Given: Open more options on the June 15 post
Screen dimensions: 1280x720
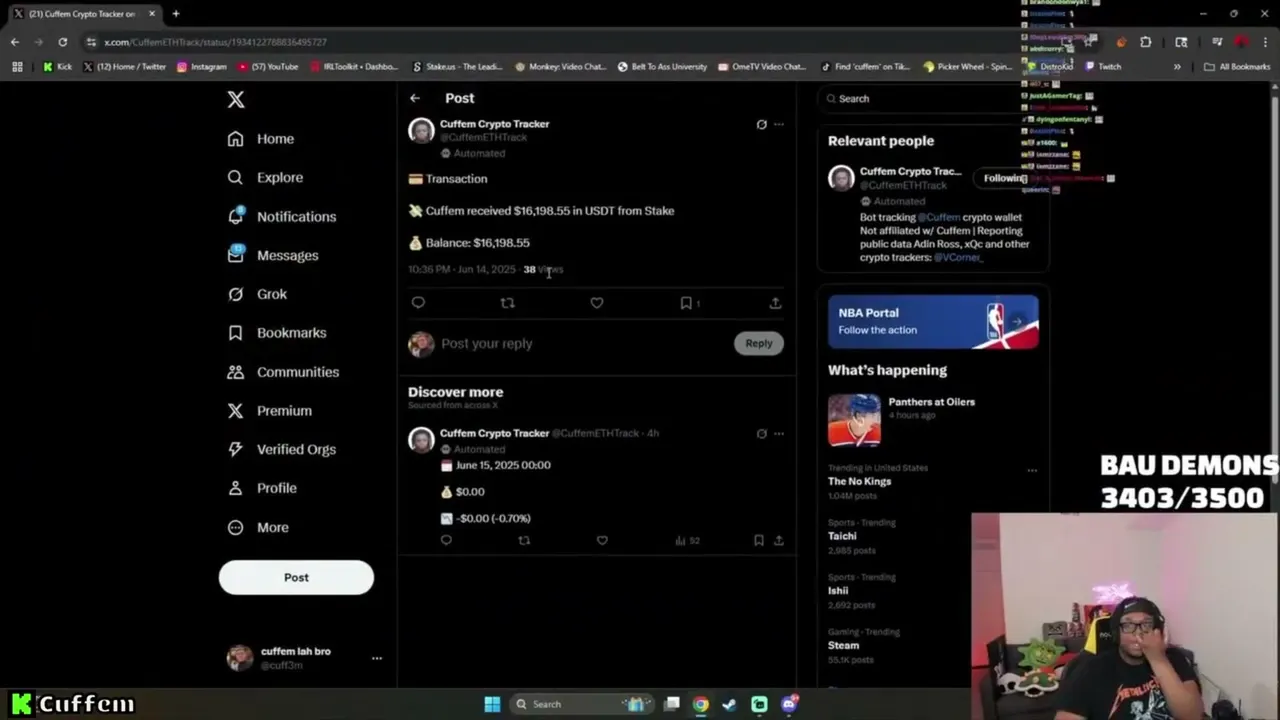Looking at the screenshot, I should (x=779, y=434).
